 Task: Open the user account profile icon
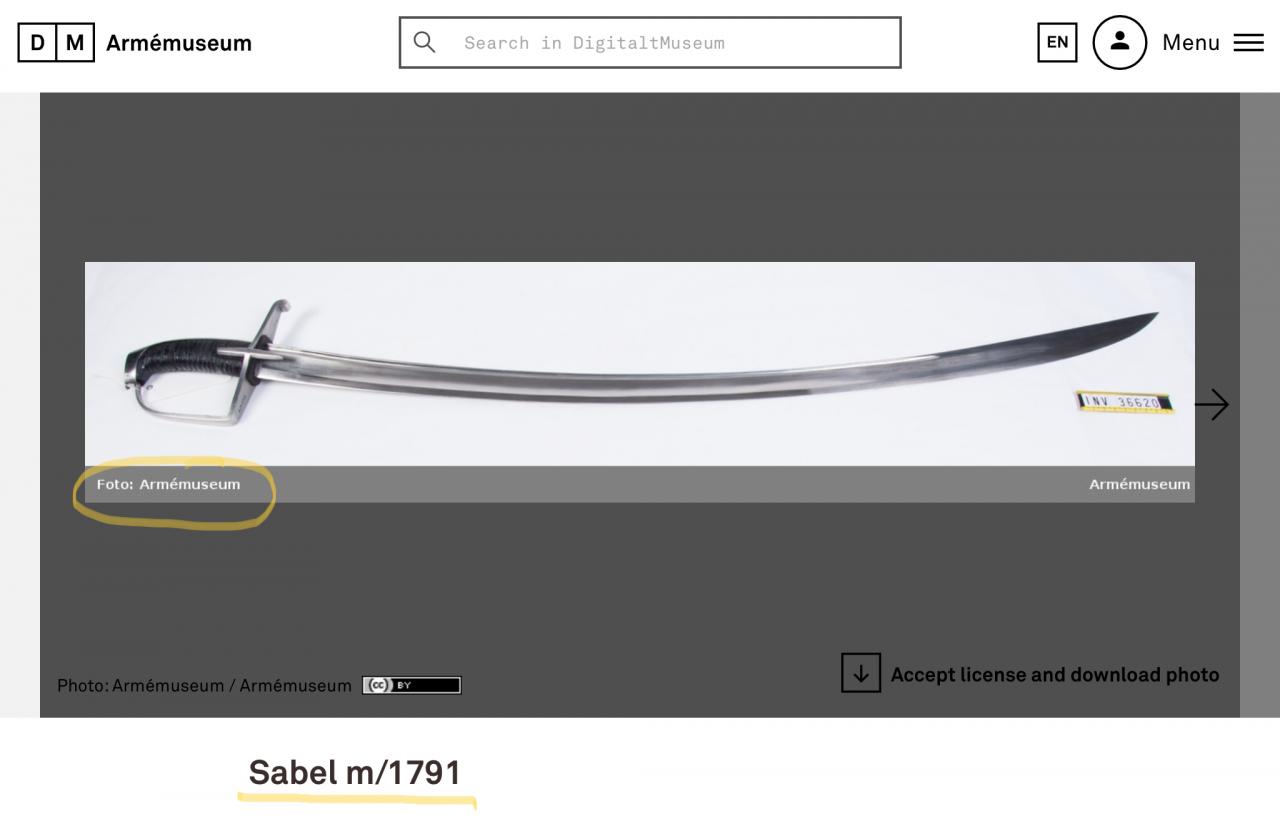pos(1119,42)
